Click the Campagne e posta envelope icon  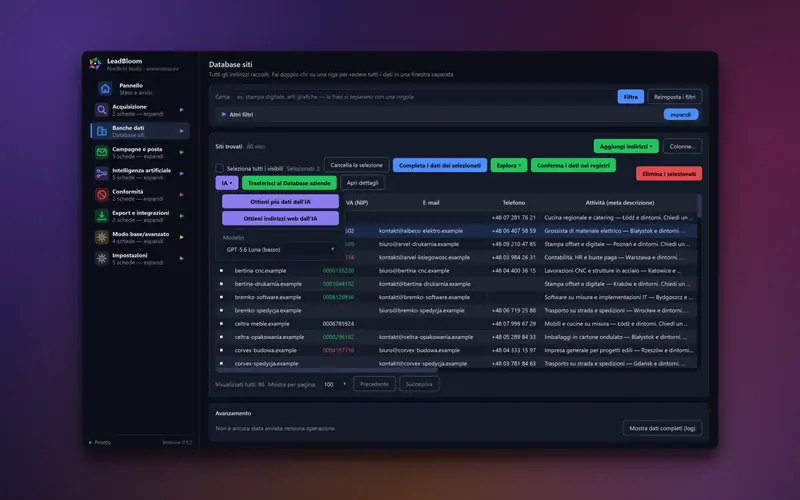tap(102, 152)
